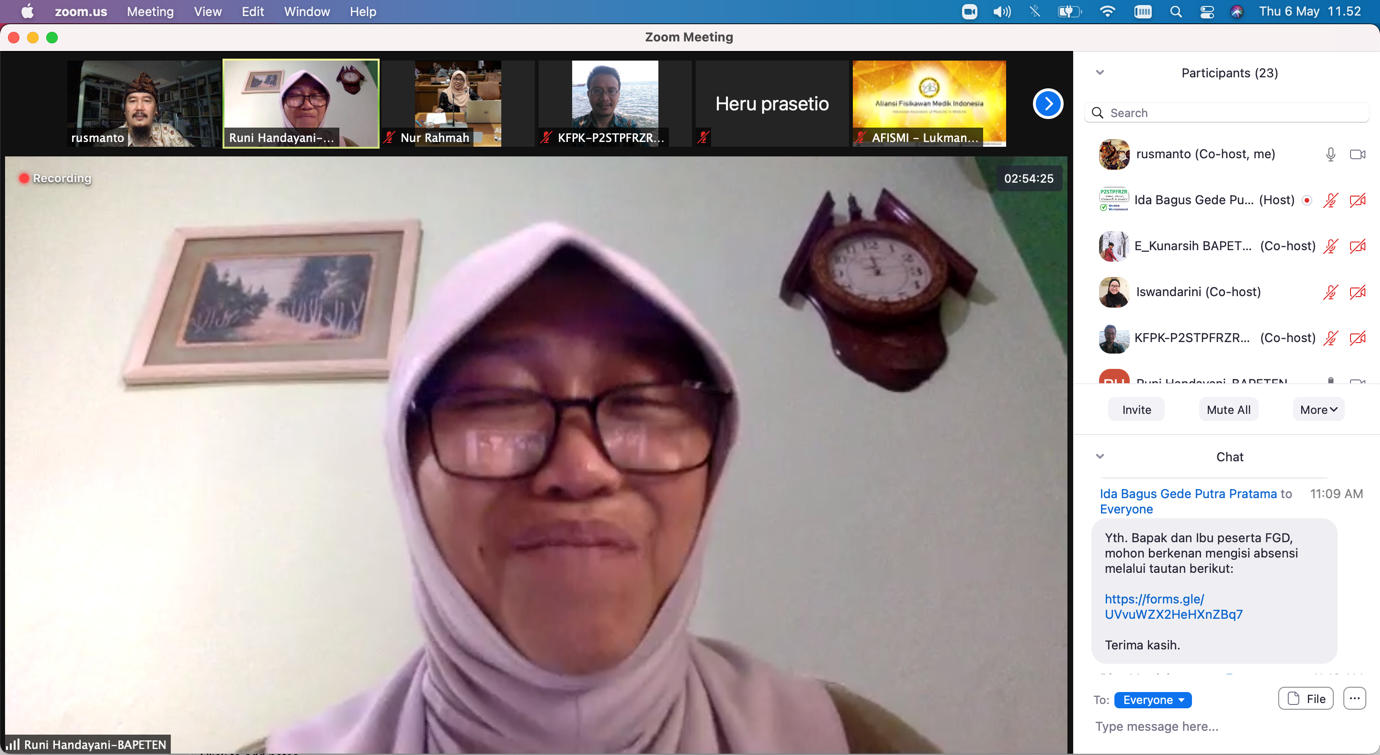1380x755 pixels.
Task: Open the volume control in menu bar
Action: coord(1002,12)
